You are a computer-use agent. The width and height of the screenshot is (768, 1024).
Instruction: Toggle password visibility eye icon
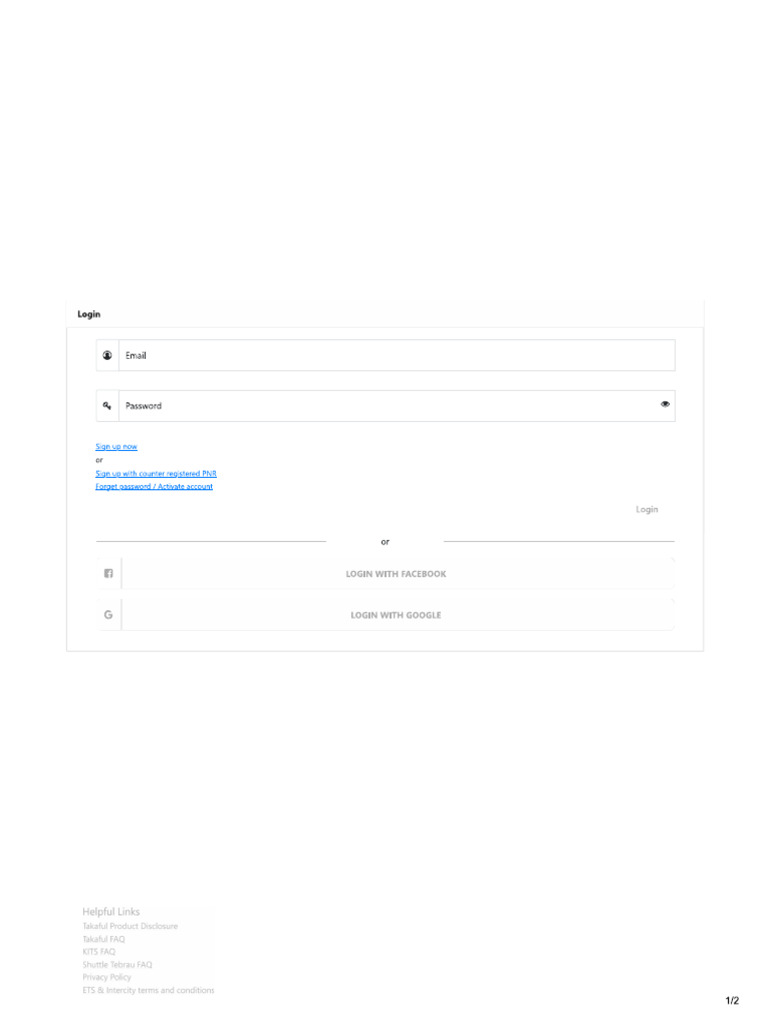[665, 405]
